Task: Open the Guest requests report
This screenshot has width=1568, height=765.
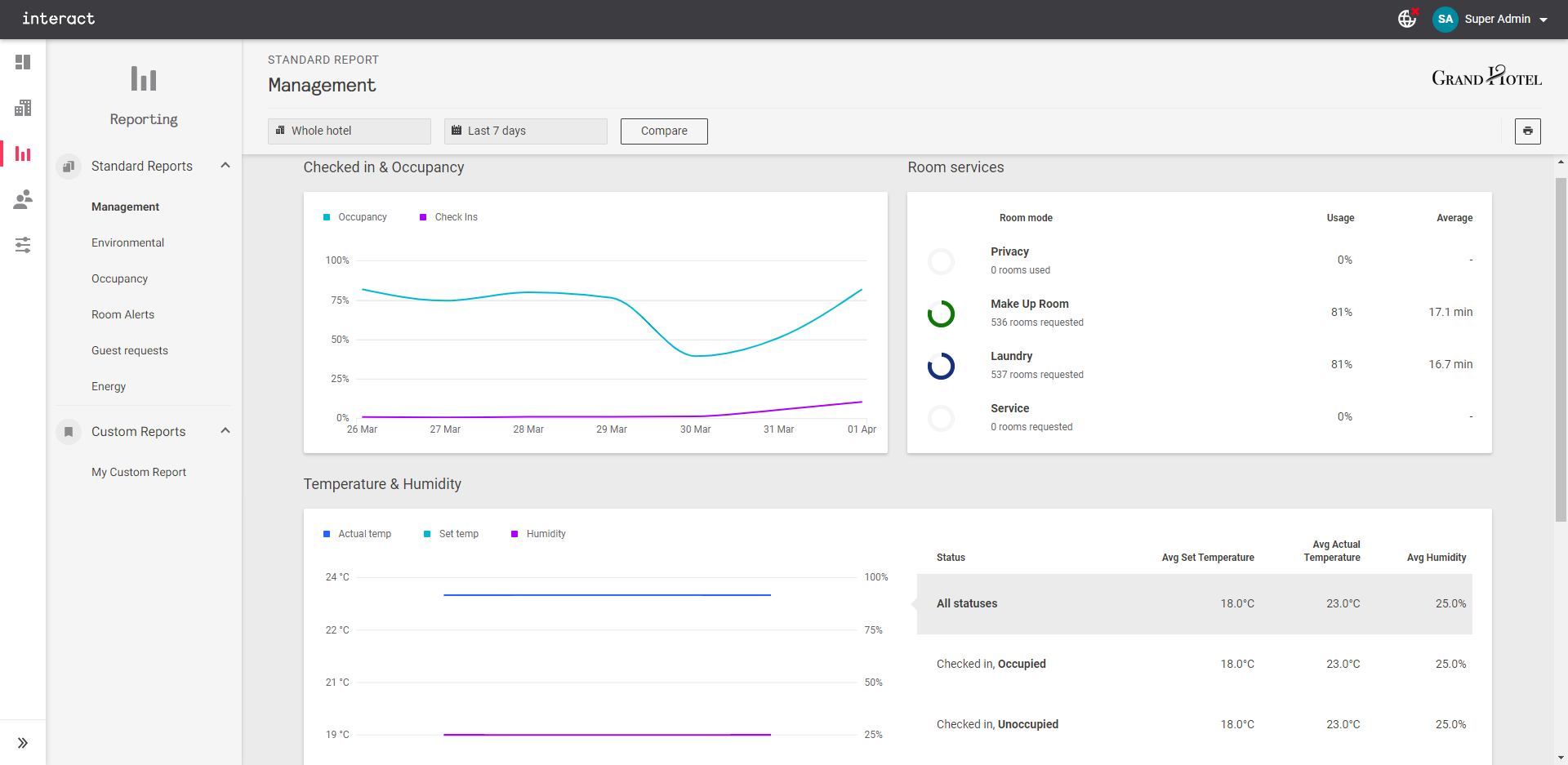Action: (x=130, y=350)
